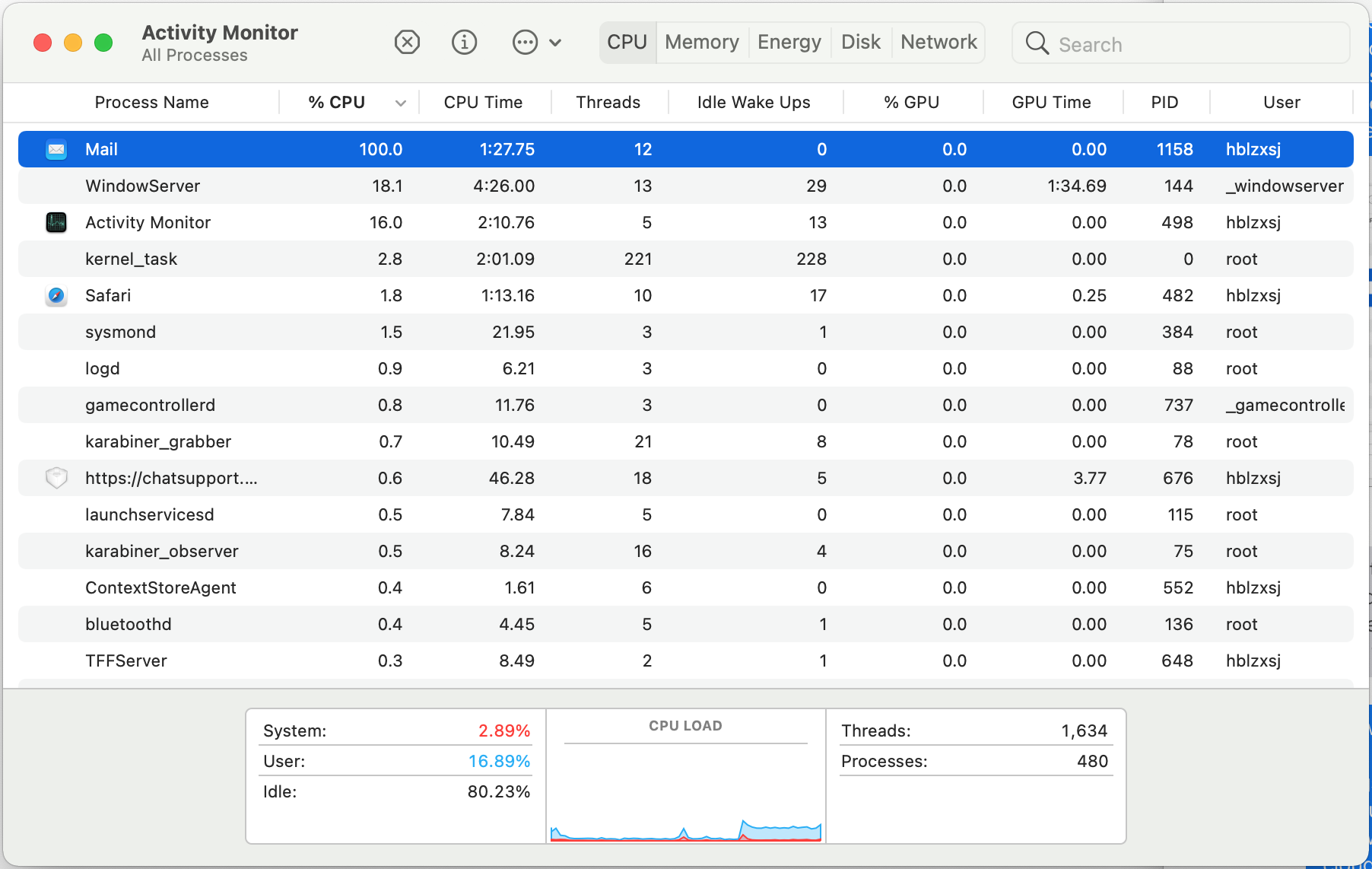Show the Network tab
The height and width of the screenshot is (869, 1372).
(x=938, y=42)
